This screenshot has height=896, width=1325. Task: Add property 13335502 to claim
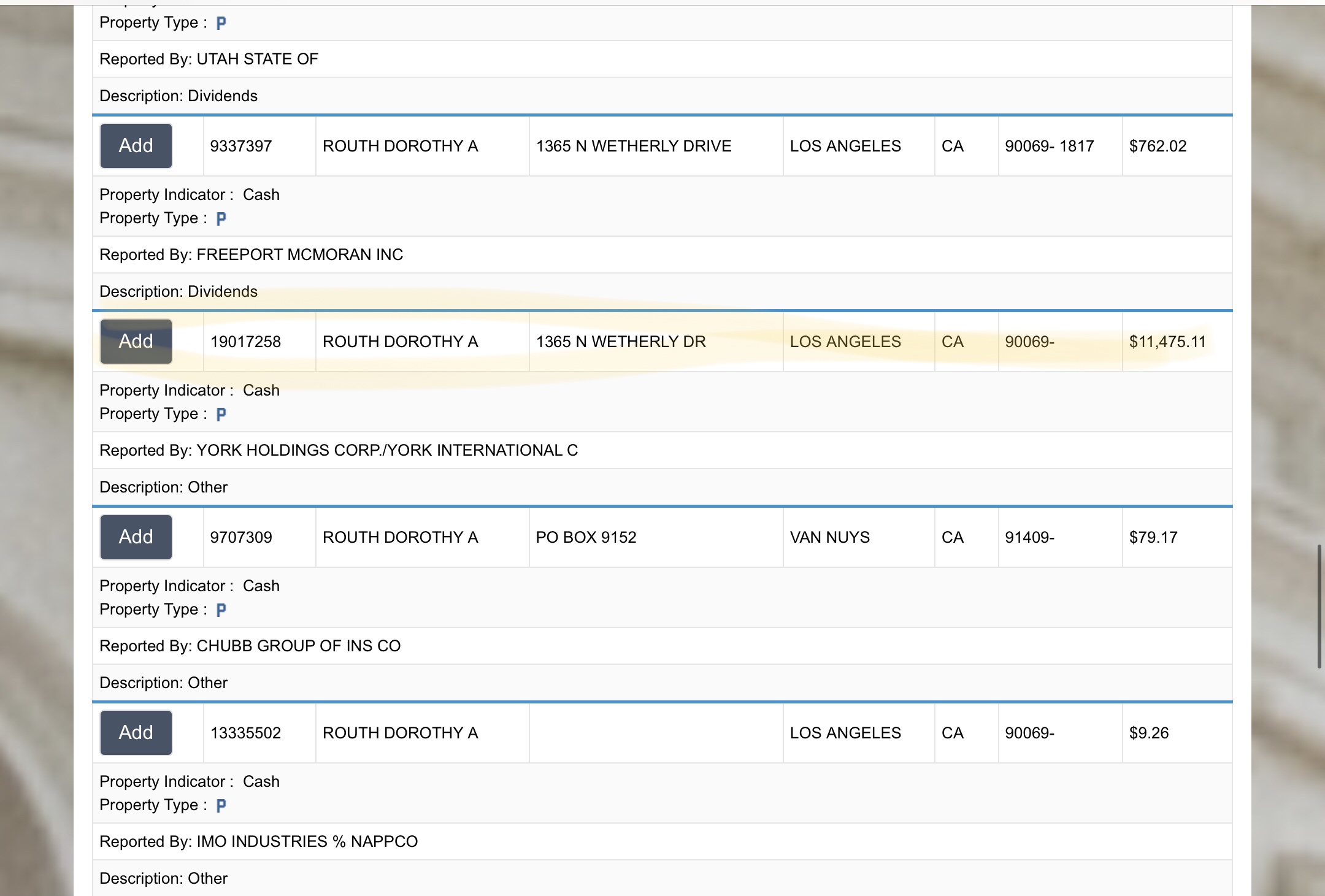click(136, 733)
